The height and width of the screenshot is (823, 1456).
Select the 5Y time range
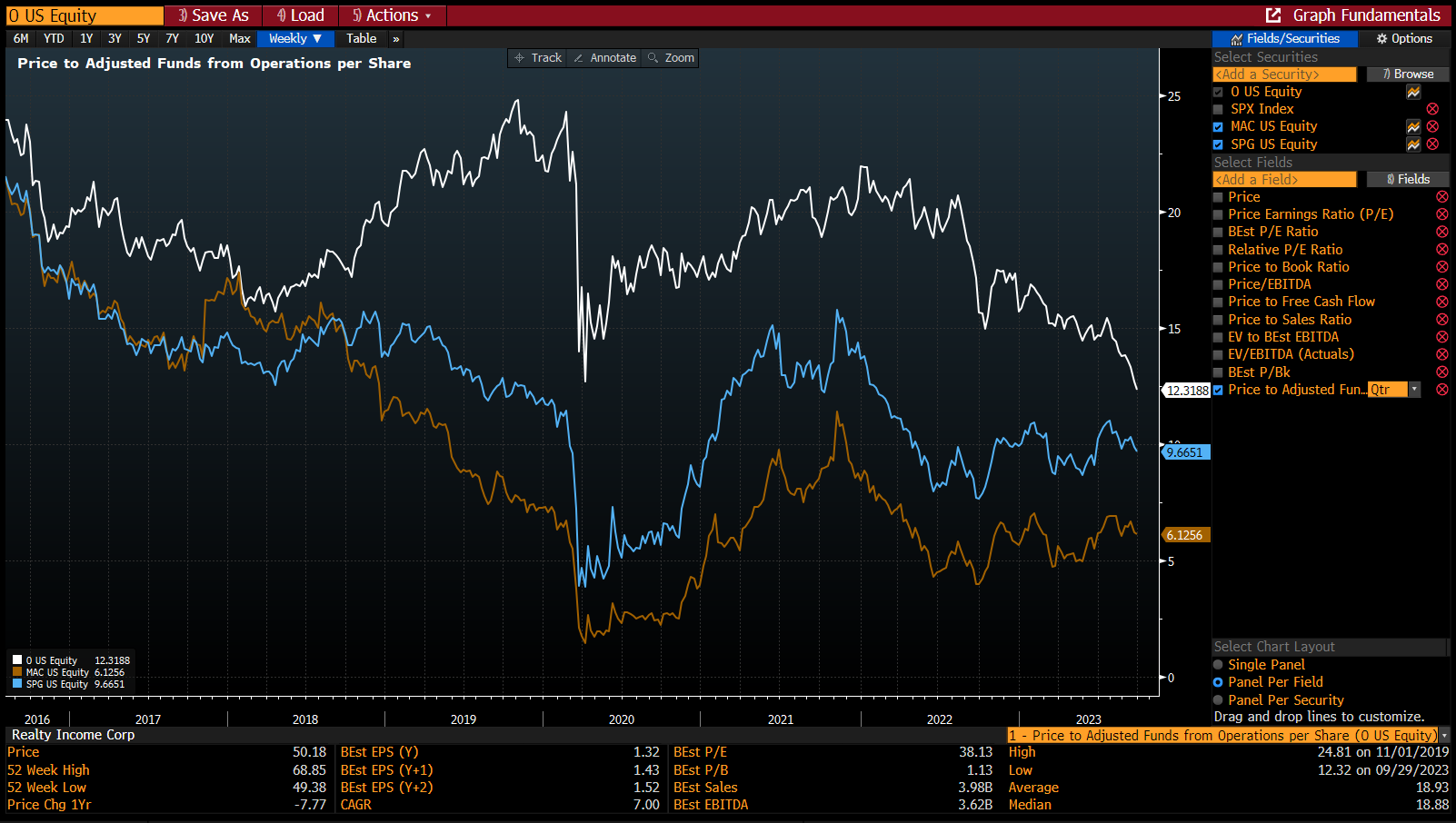click(x=144, y=39)
